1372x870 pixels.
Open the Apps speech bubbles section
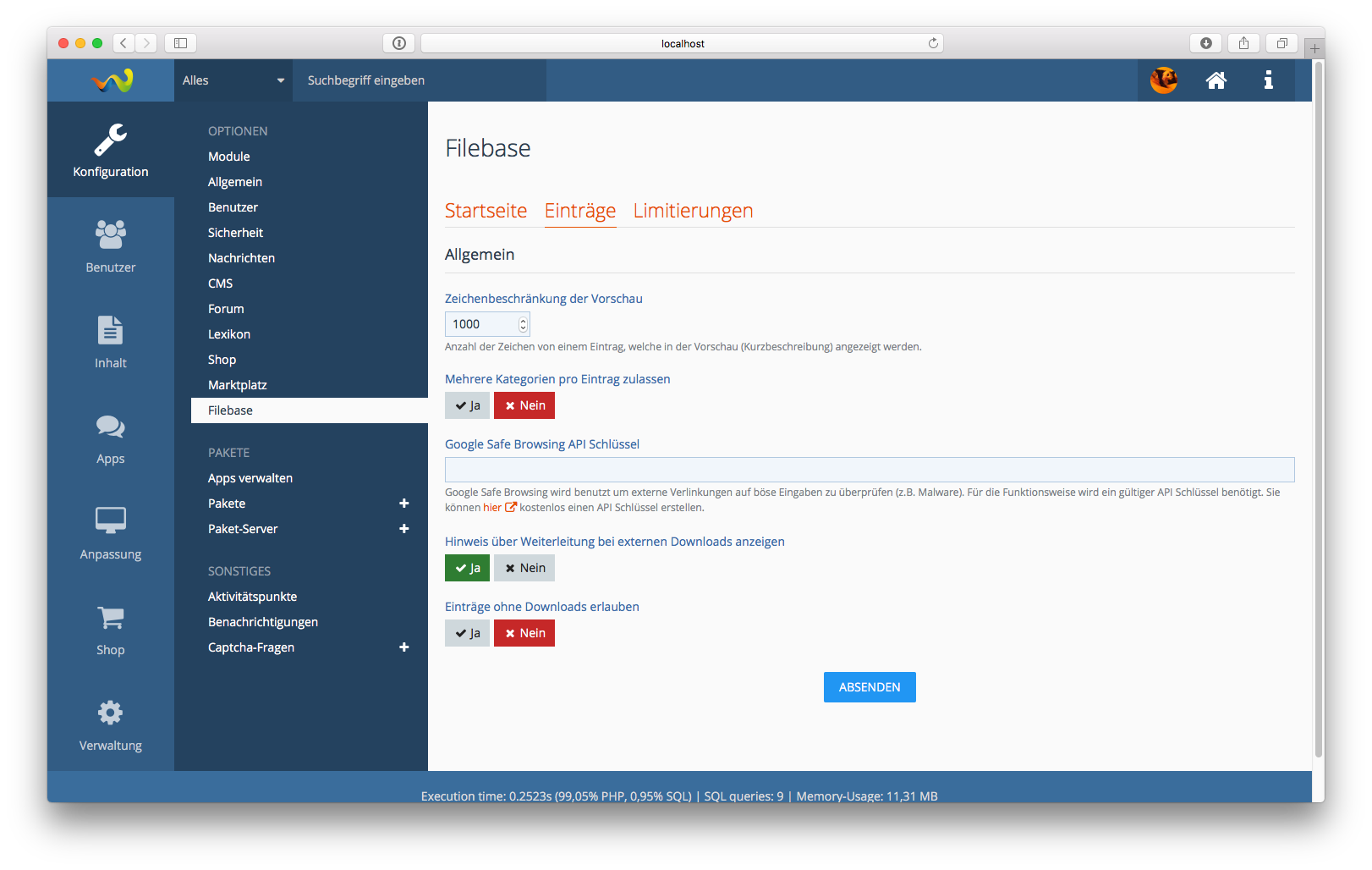(111, 438)
